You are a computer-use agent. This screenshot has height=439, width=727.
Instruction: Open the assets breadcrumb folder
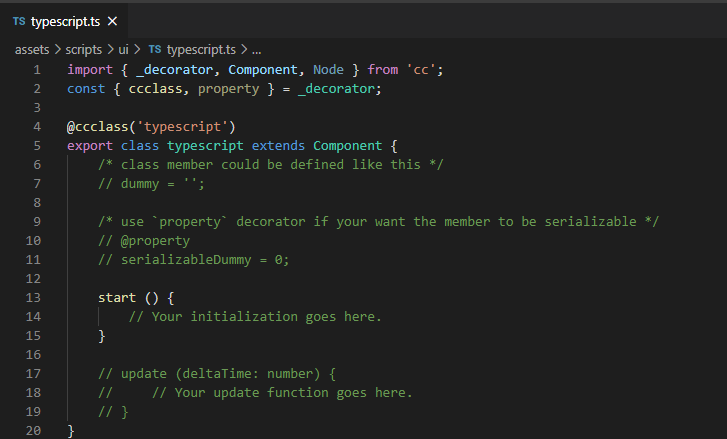tap(33, 49)
